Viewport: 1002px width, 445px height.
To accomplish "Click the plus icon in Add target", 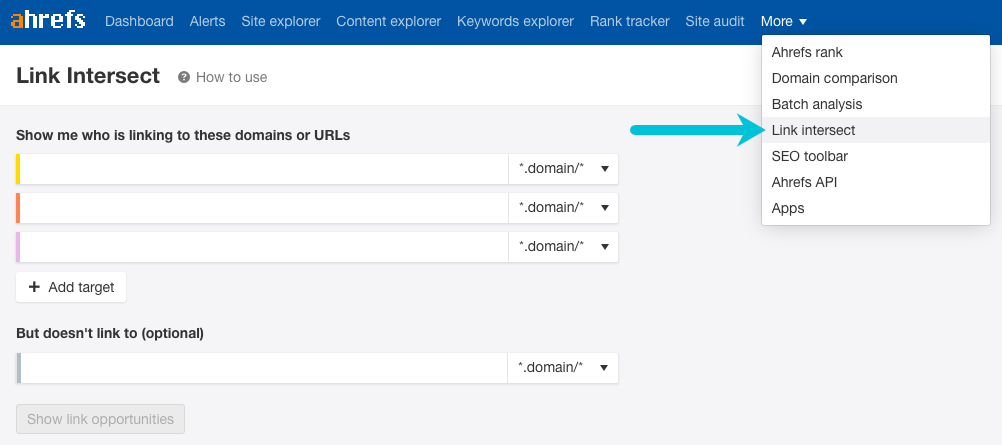I will 35,287.
